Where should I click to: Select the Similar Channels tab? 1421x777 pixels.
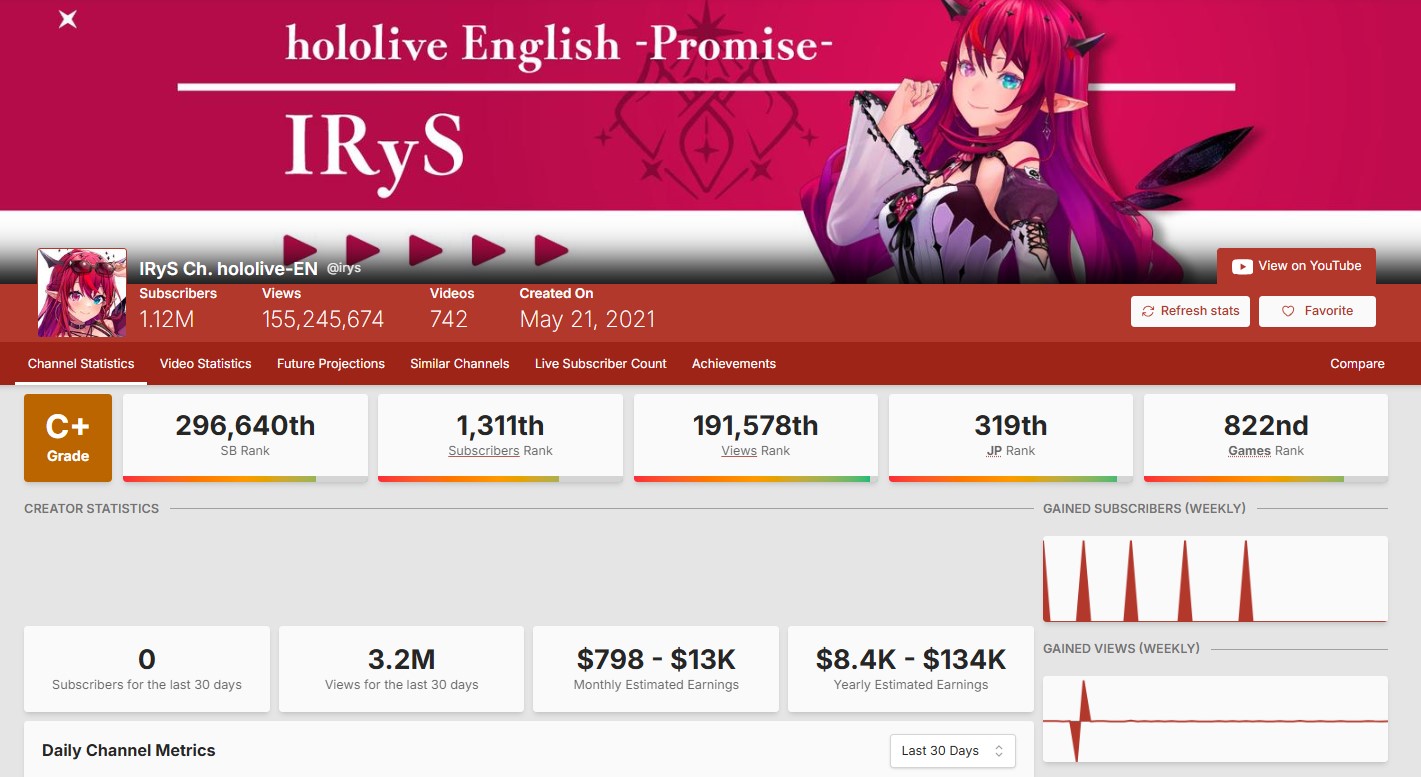coord(460,364)
